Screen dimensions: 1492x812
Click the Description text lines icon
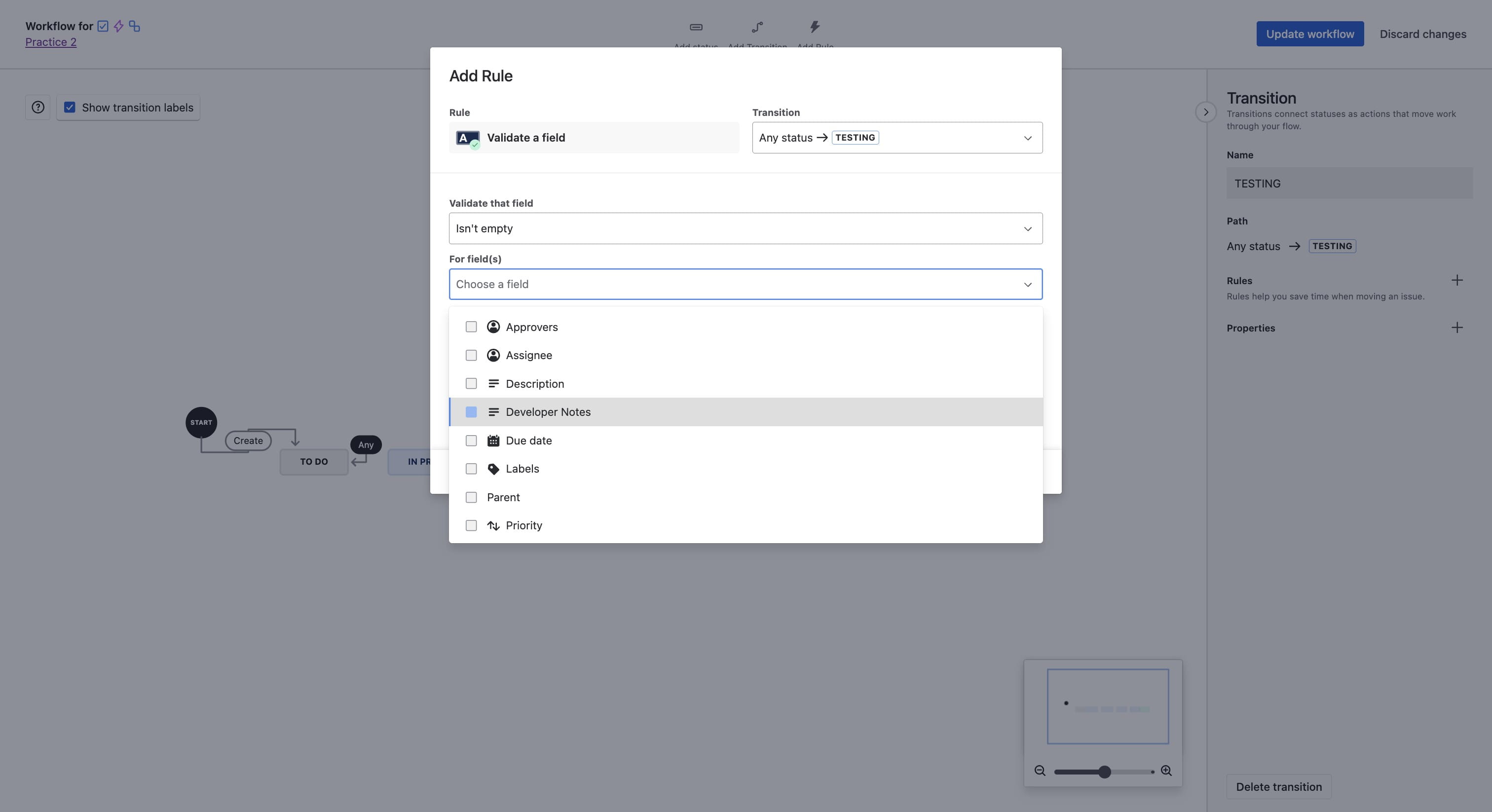[x=493, y=383]
